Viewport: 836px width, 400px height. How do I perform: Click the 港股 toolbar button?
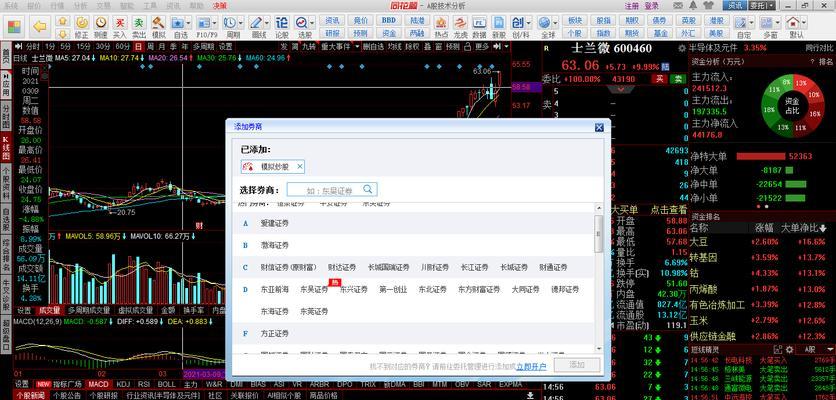click(x=717, y=20)
